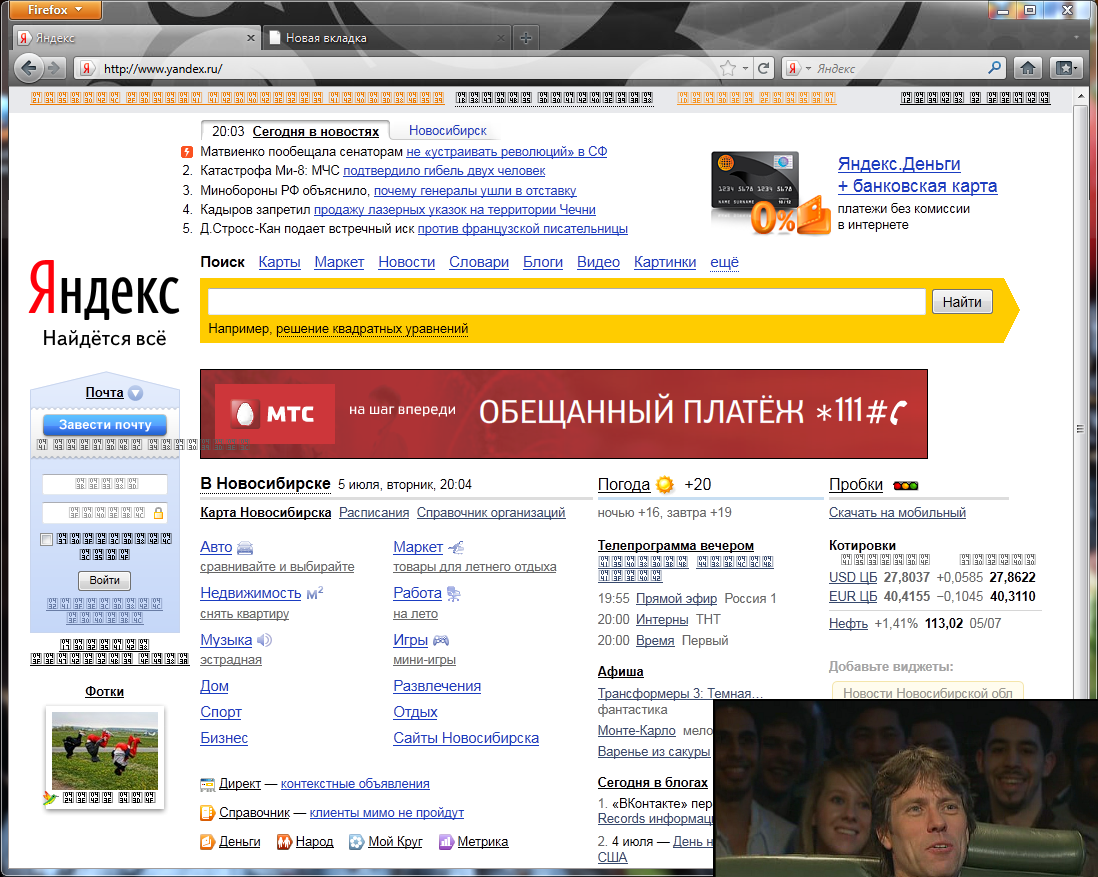Screen dimensions: 1098x877
Task: Bookmark this page with the star icon
Action: tap(728, 68)
